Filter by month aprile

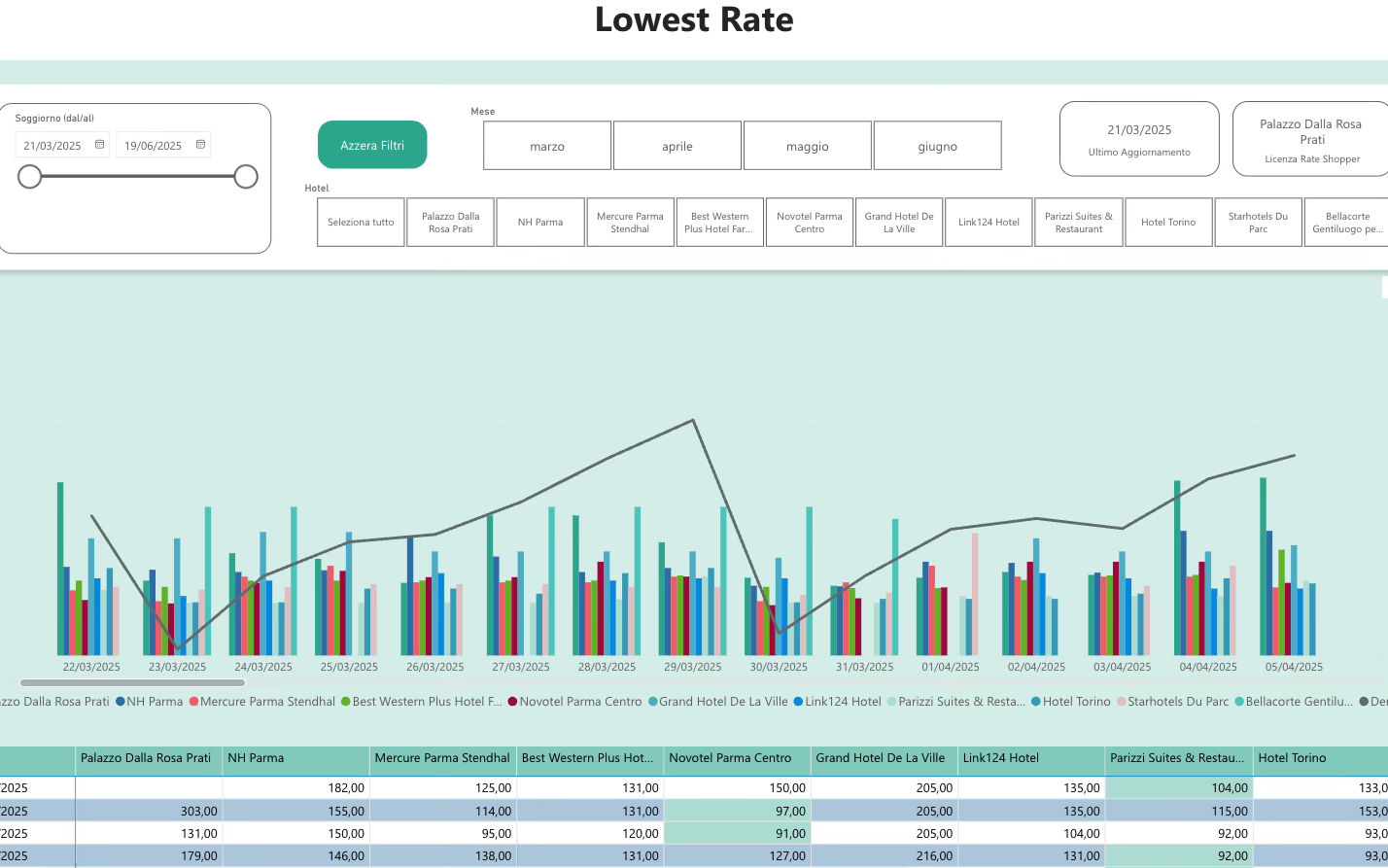pos(677,146)
